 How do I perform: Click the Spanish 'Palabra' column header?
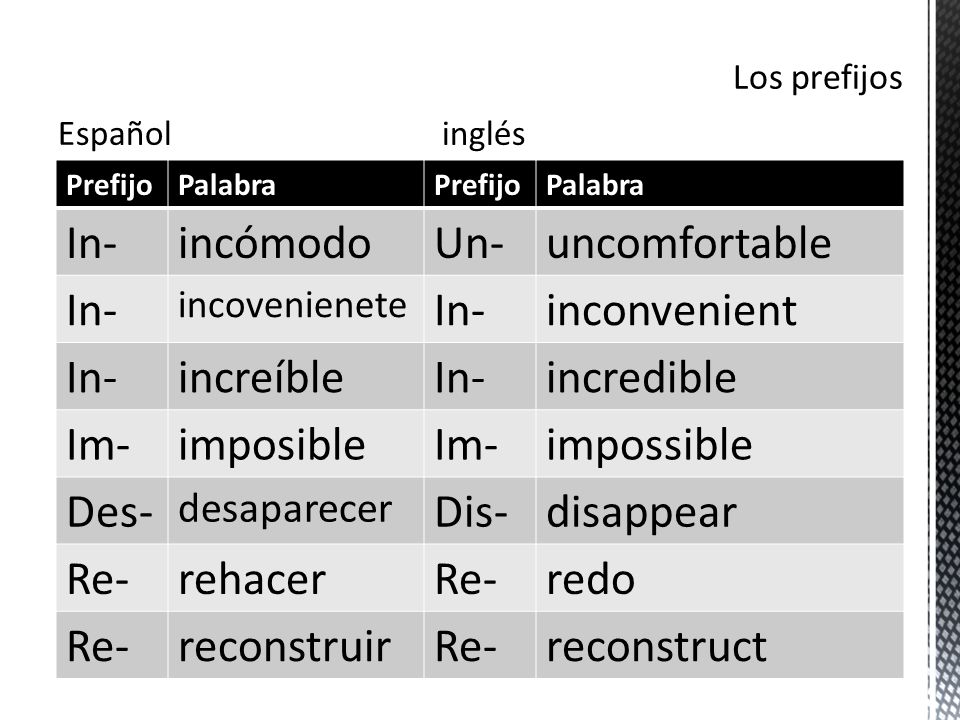pyautogui.click(x=296, y=184)
